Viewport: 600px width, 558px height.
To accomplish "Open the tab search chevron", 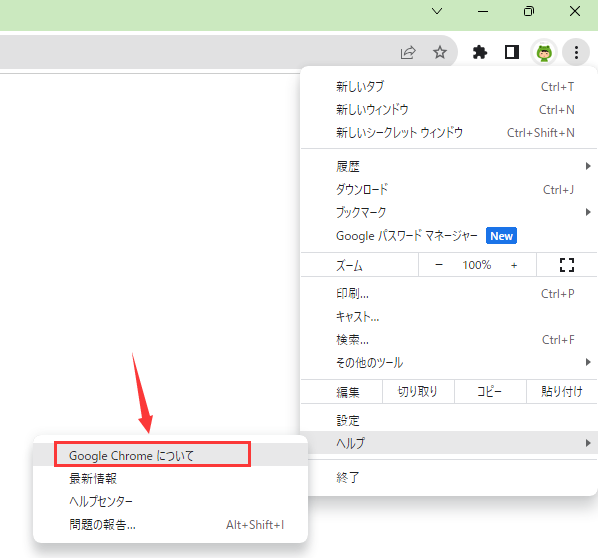I will [437, 11].
